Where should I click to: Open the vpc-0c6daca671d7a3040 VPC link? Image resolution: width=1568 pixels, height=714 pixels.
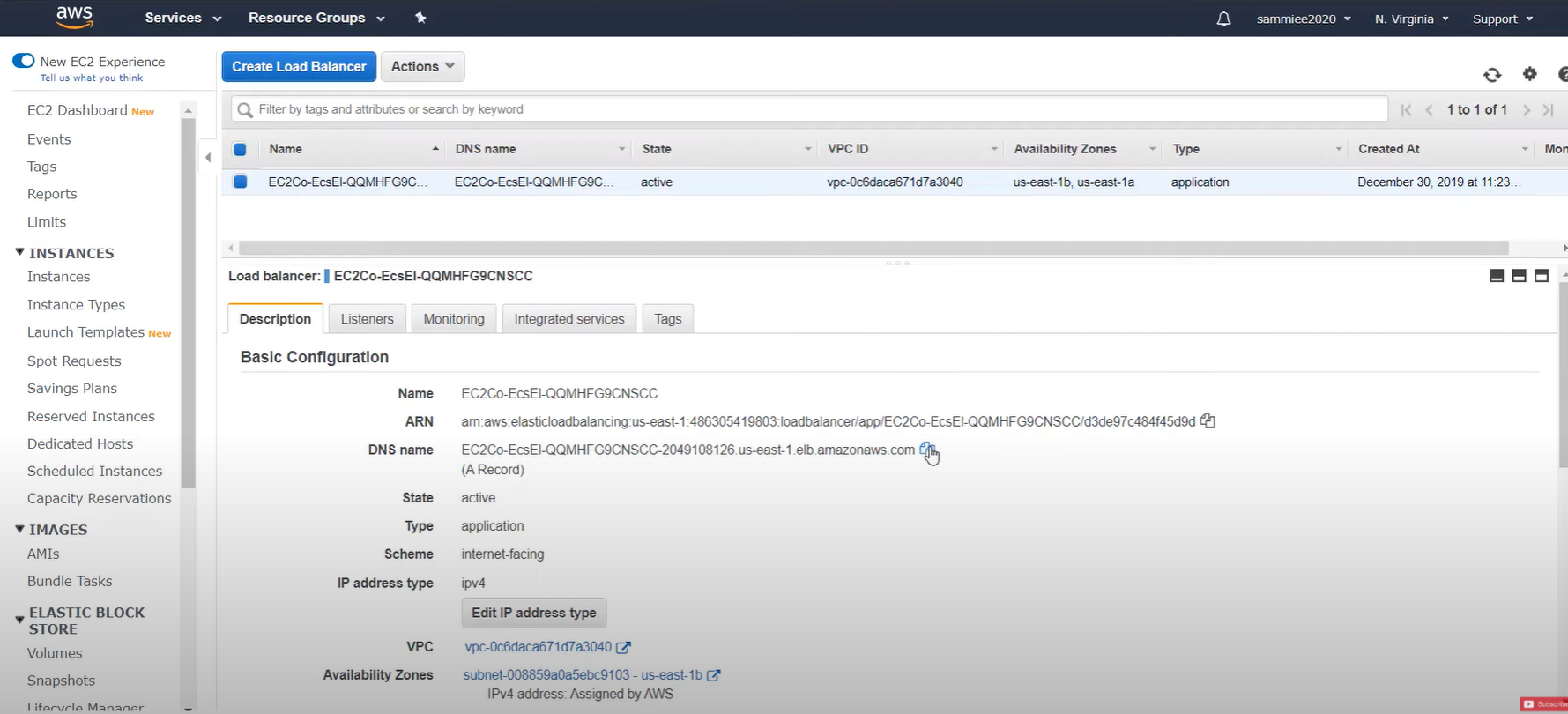click(x=538, y=647)
